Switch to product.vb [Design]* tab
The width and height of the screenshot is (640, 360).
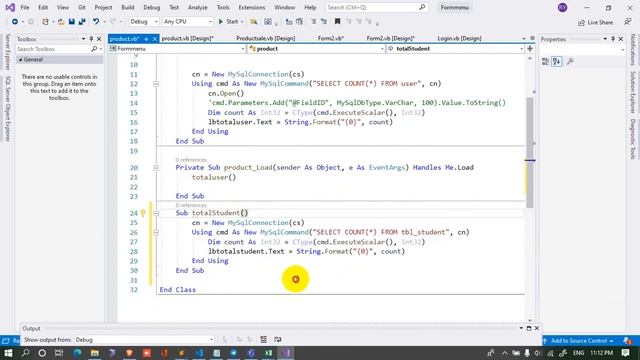pyautogui.click(x=187, y=38)
